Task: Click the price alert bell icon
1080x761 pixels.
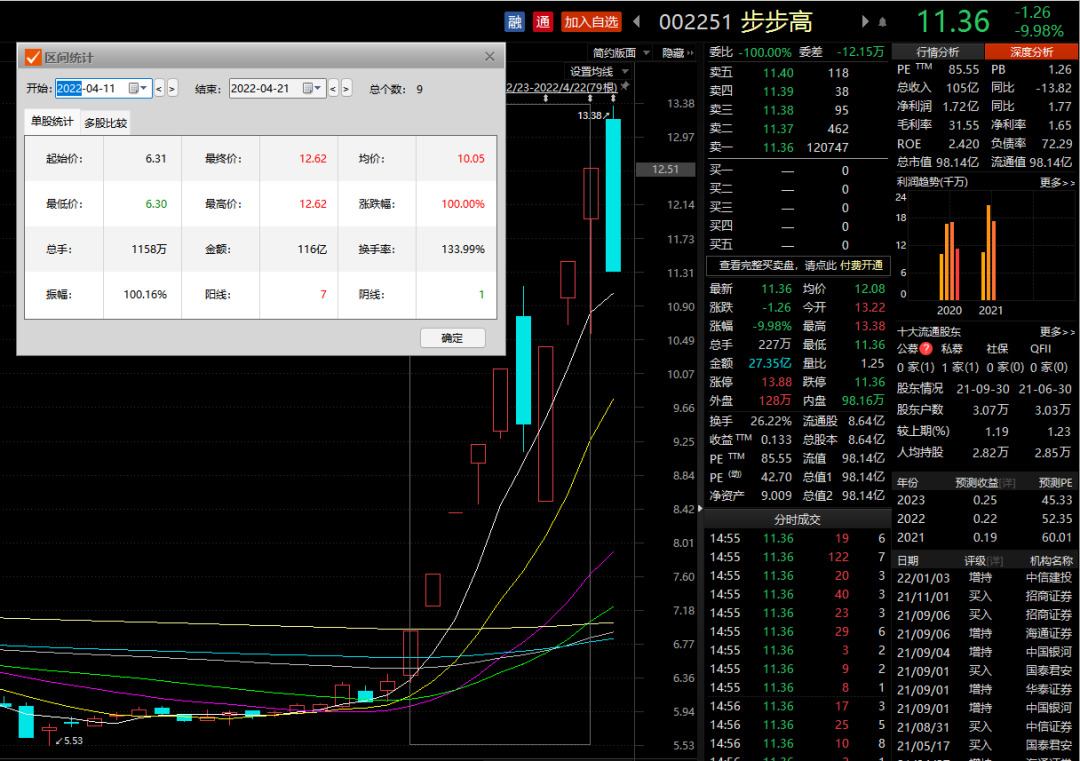Action: point(882,22)
